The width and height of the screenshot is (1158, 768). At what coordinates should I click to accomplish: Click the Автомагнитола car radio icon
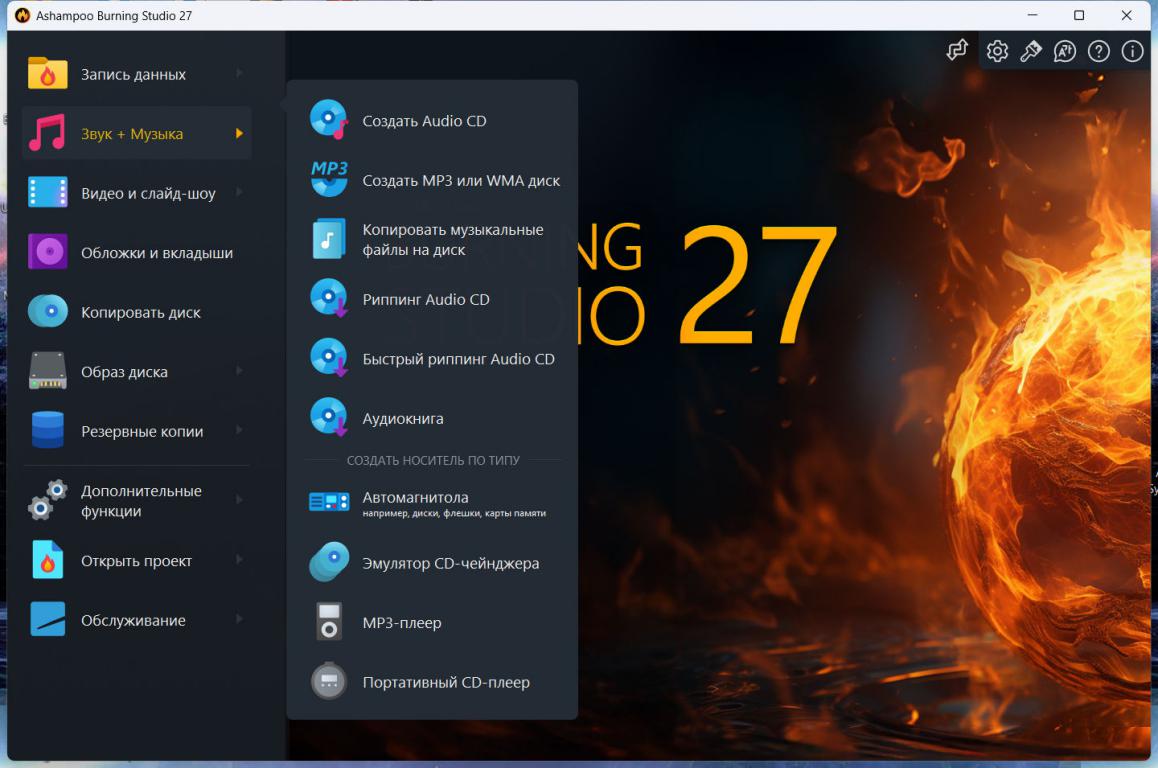pos(329,503)
